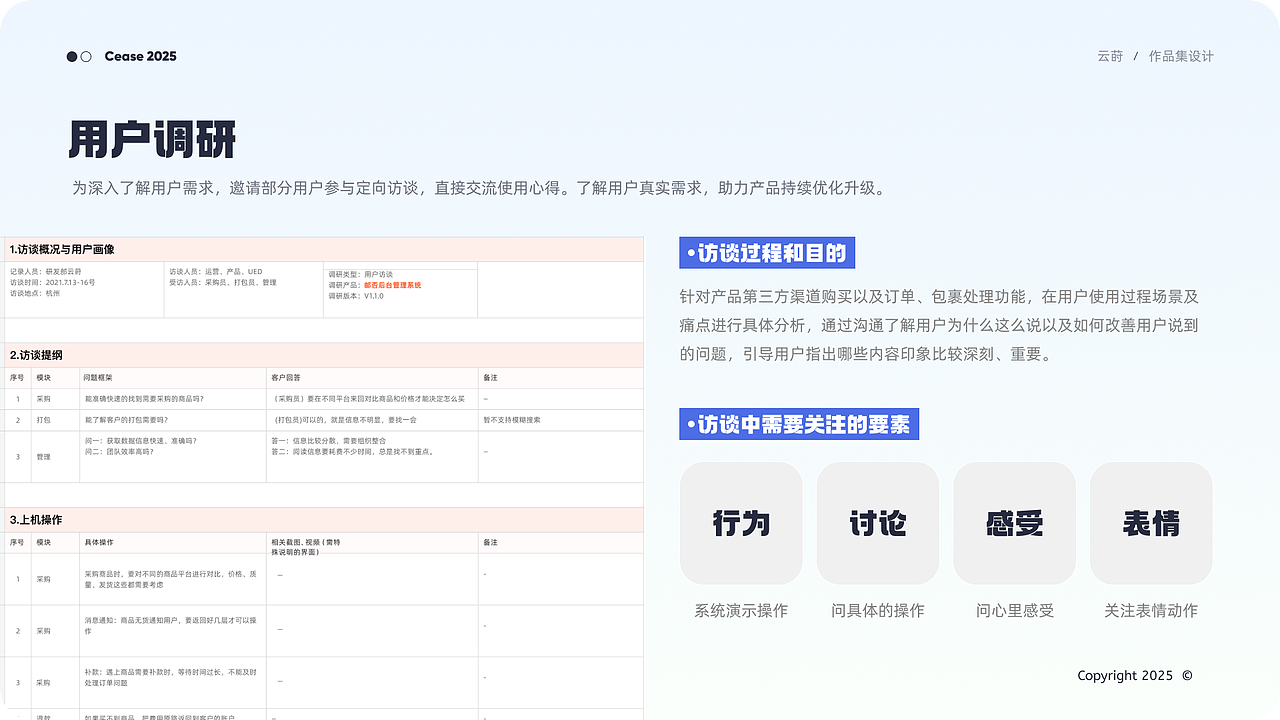Click the blue 访谈中需要关注的要素 banner

tap(799, 423)
